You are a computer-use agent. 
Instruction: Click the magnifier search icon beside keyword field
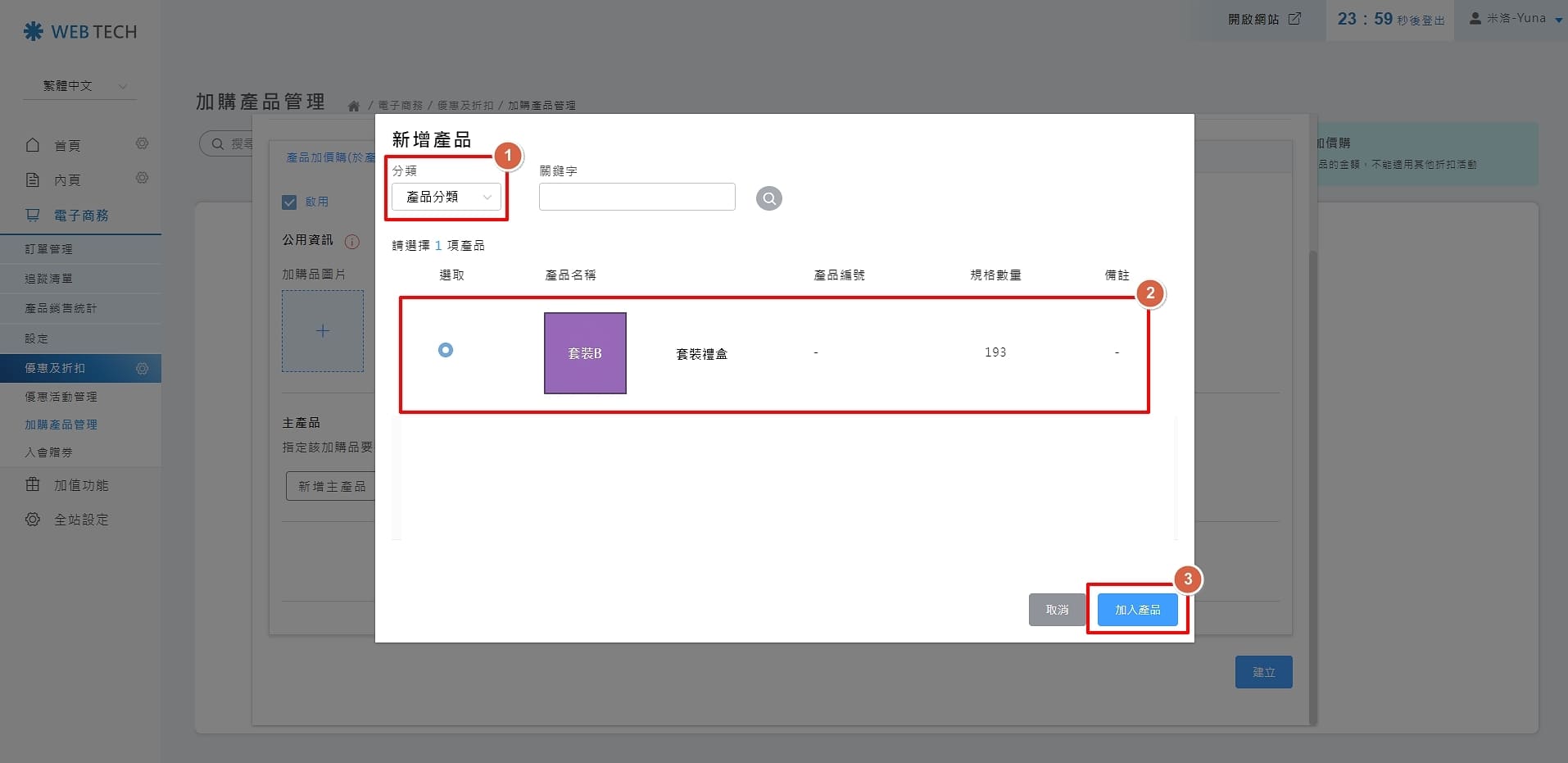768,198
